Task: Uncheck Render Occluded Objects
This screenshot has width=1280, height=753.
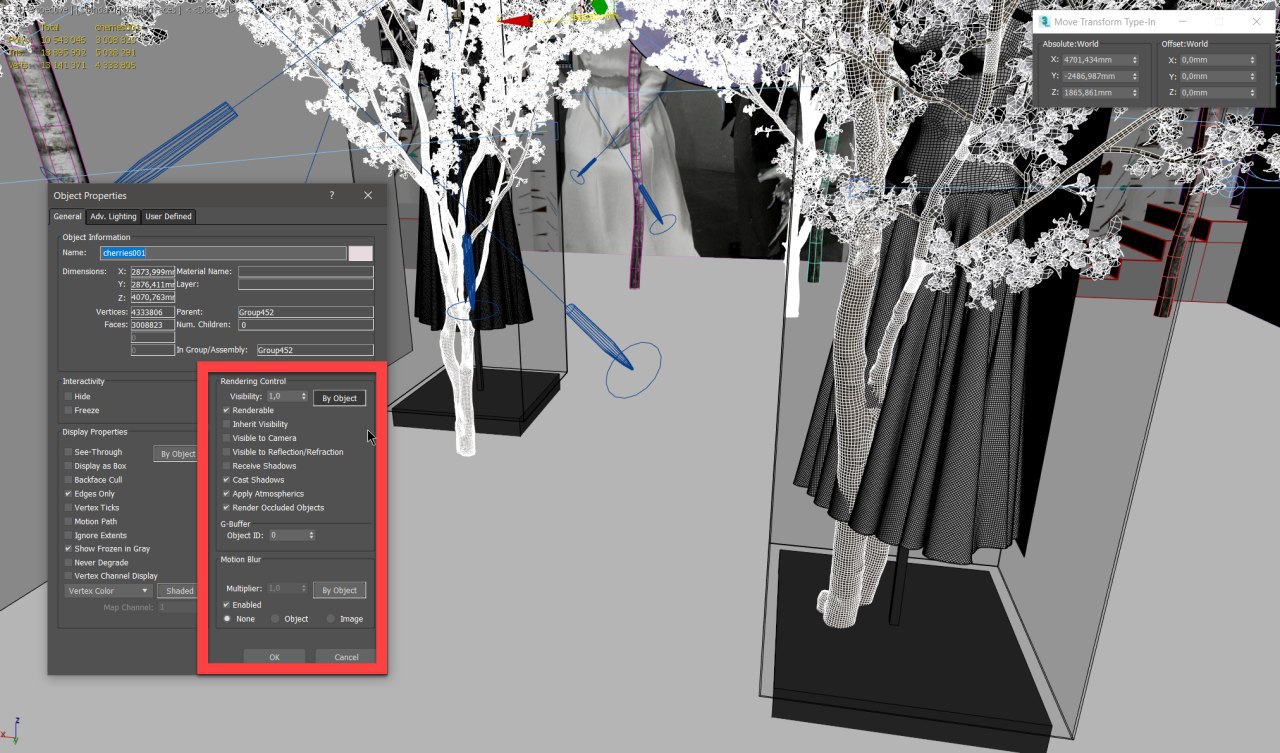Action: pos(227,508)
